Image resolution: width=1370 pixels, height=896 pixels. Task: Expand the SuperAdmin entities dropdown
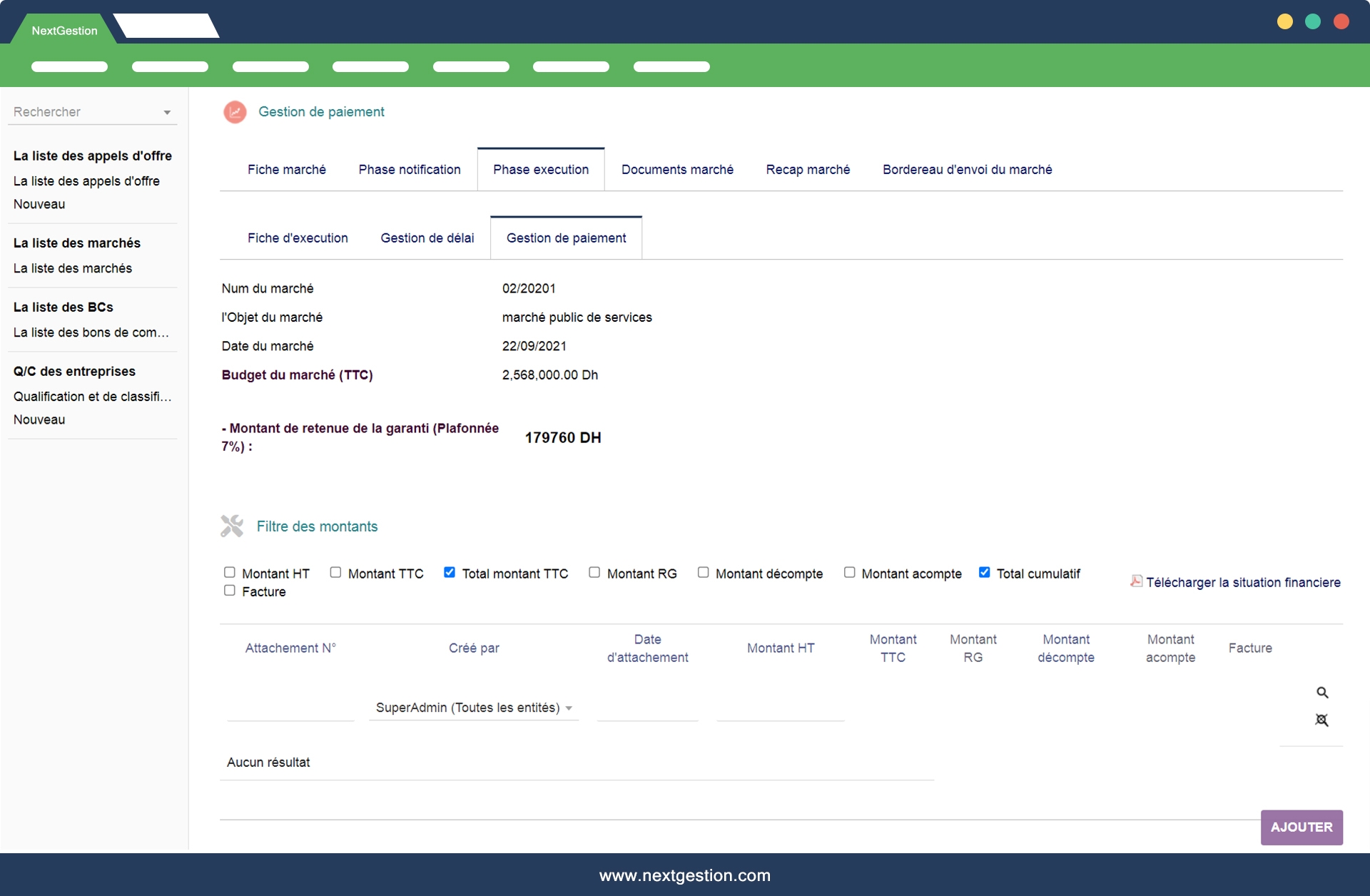coord(474,708)
